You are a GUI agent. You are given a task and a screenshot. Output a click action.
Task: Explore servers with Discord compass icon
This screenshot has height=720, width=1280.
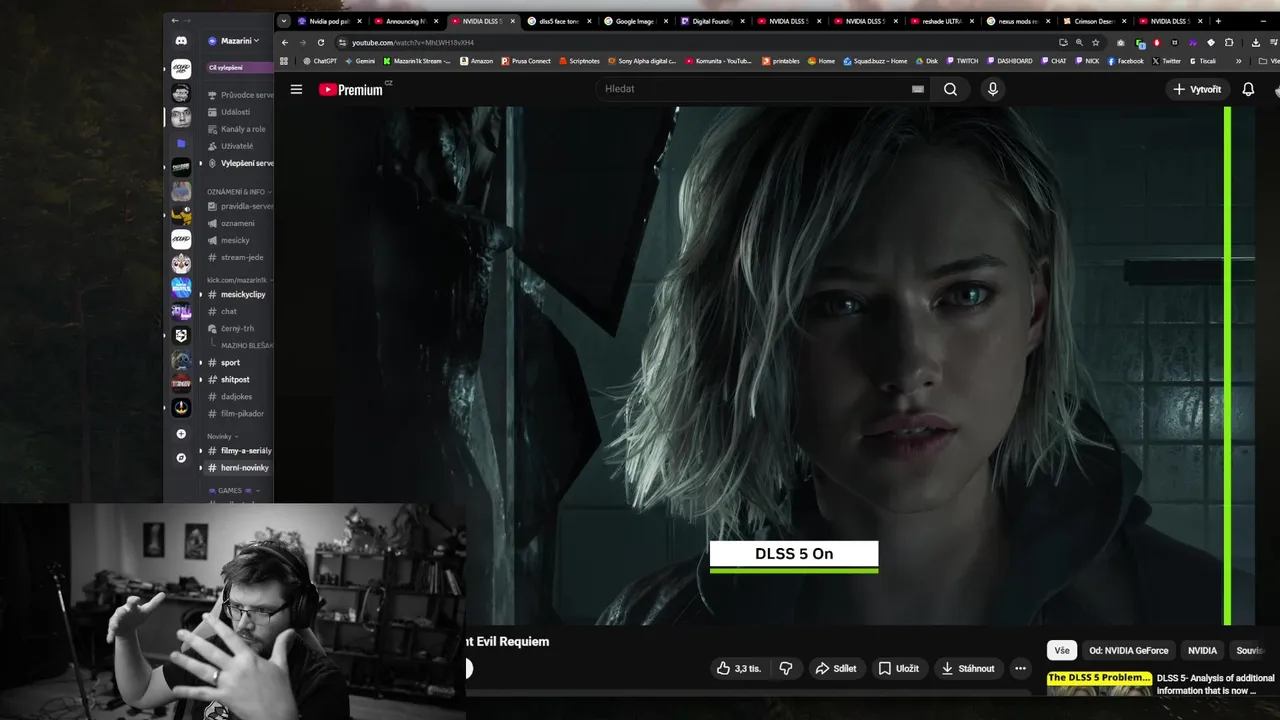click(181, 458)
